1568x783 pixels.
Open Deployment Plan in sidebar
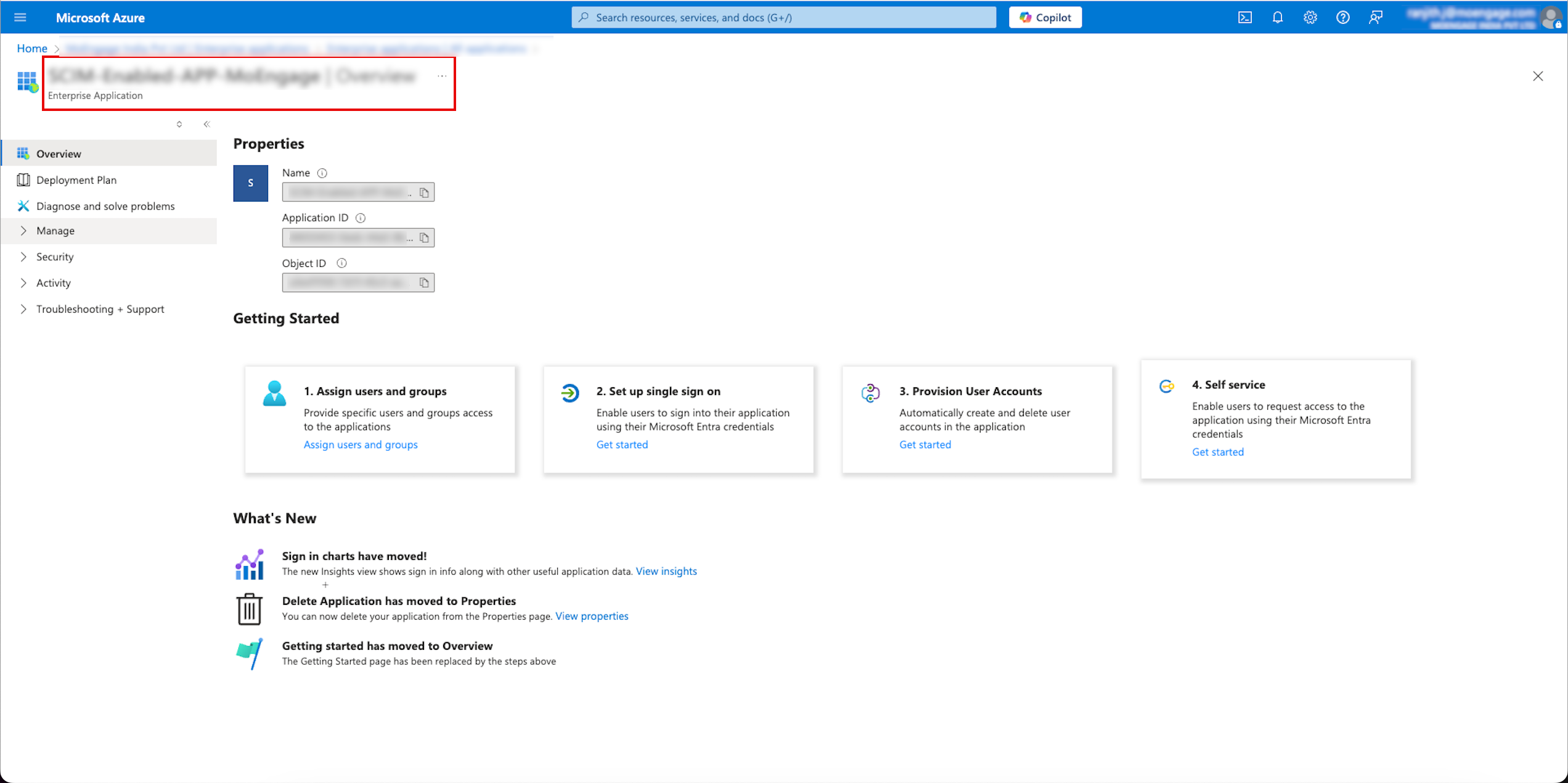click(x=76, y=180)
